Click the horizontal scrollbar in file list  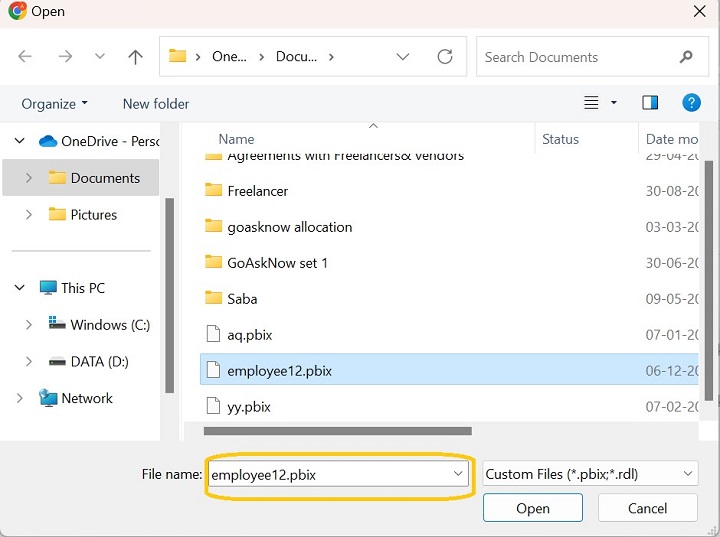[x=337, y=431]
